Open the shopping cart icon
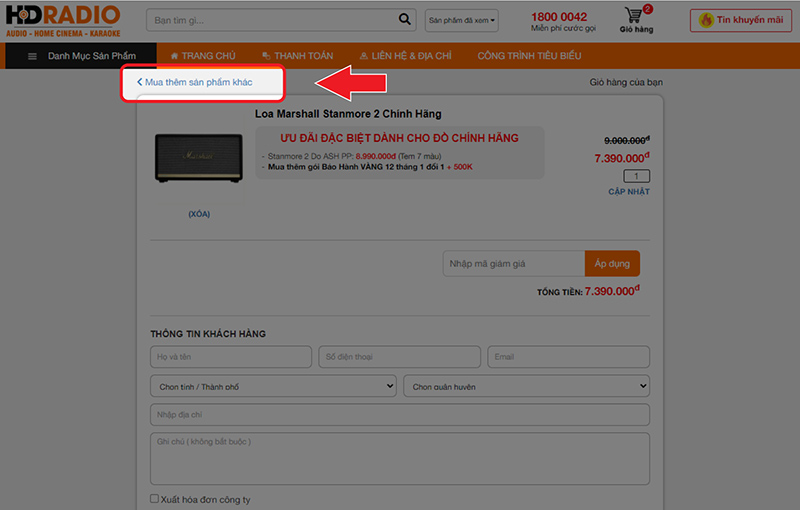800x510 pixels. pyautogui.click(x=633, y=16)
